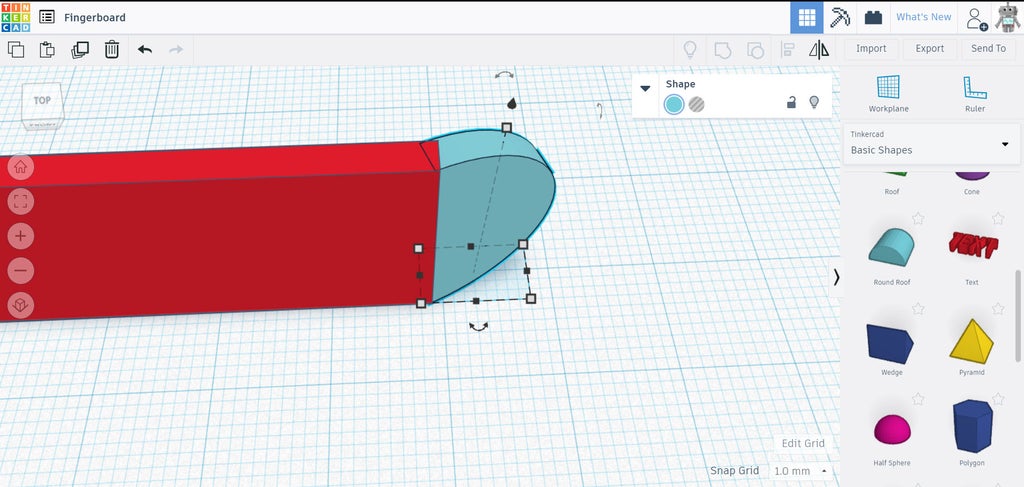
Task: Click the Ungroup shapes icon
Action: tap(756, 50)
